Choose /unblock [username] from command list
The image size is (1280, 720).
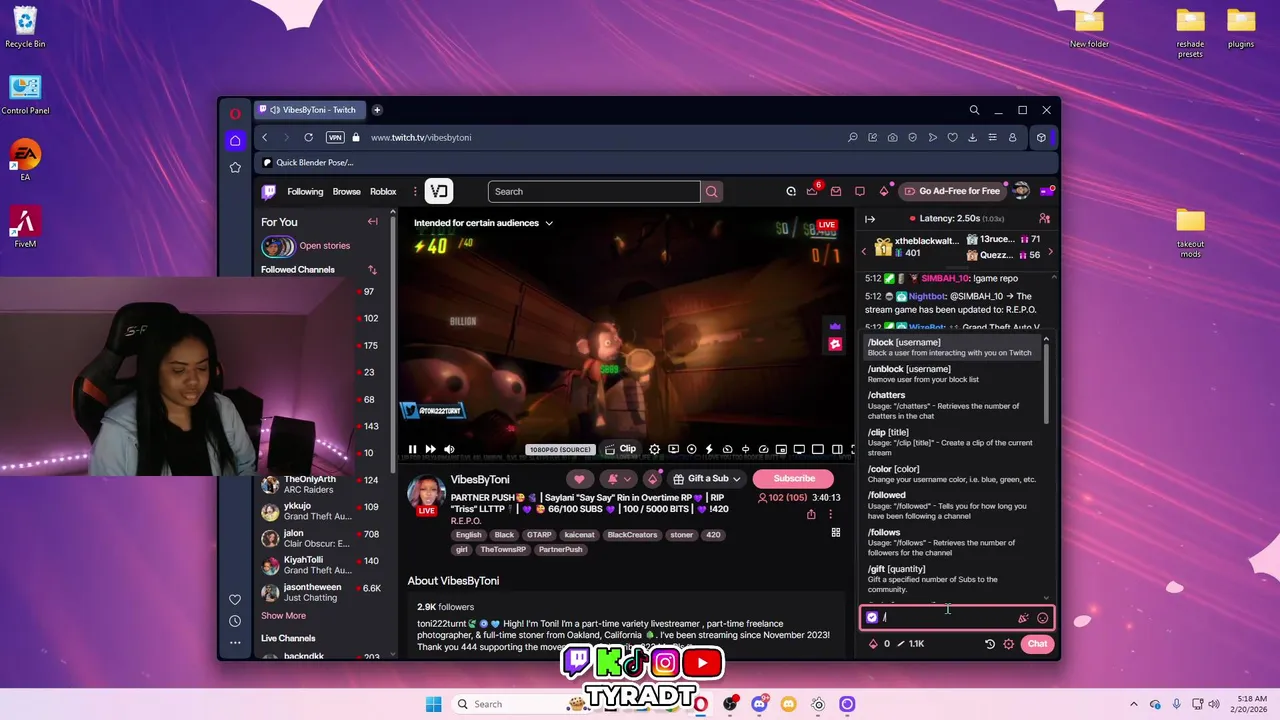coord(952,374)
